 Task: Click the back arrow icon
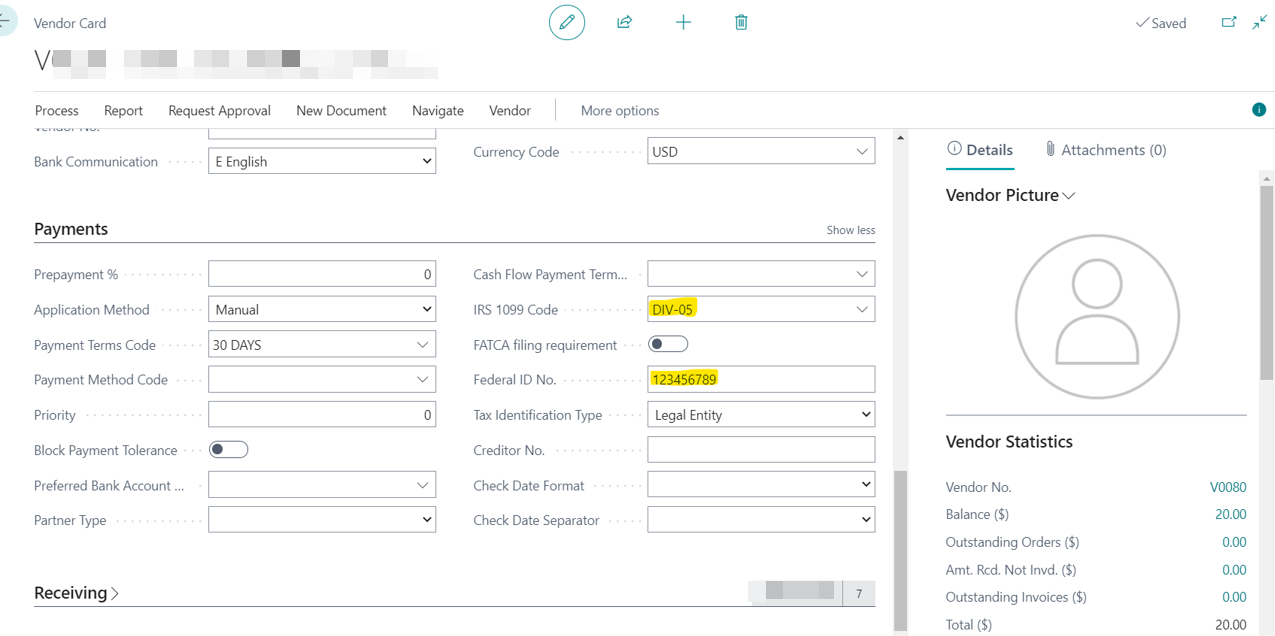point(6,21)
